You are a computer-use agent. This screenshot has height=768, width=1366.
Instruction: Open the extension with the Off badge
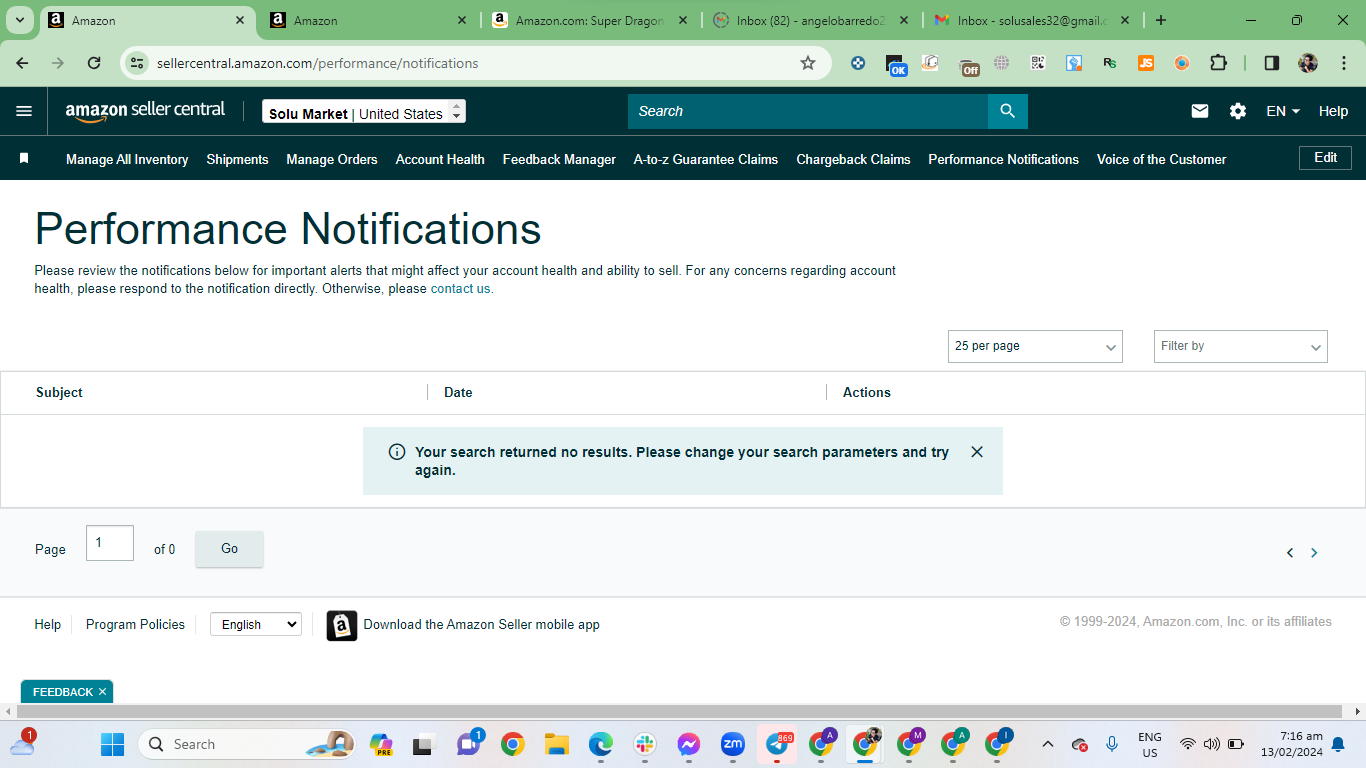(968, 64)
